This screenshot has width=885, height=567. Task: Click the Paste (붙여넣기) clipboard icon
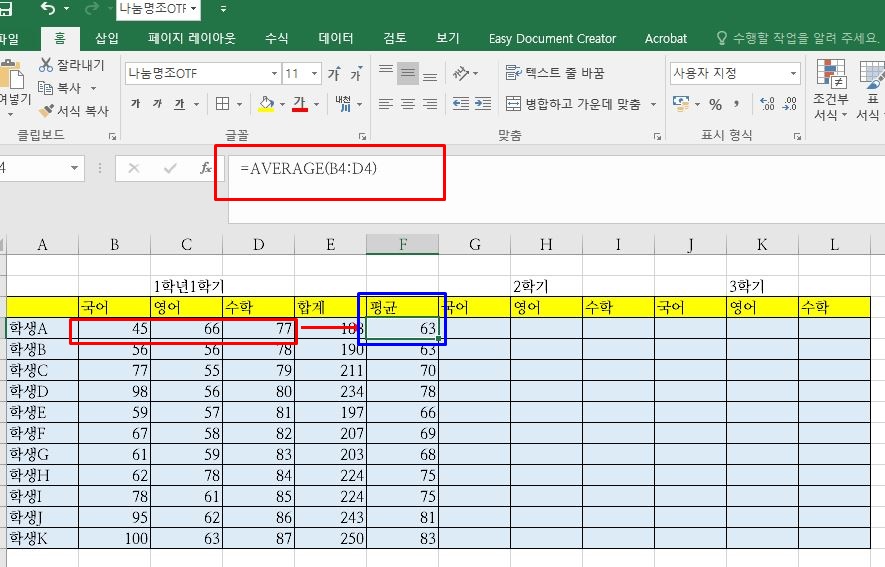[x=12, y=74]
